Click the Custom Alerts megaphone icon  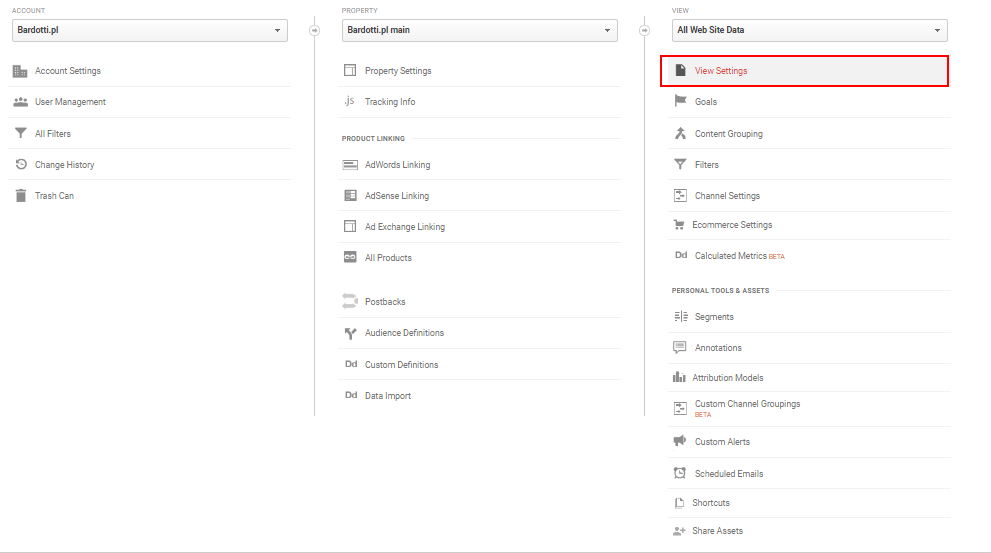point(679,441)
